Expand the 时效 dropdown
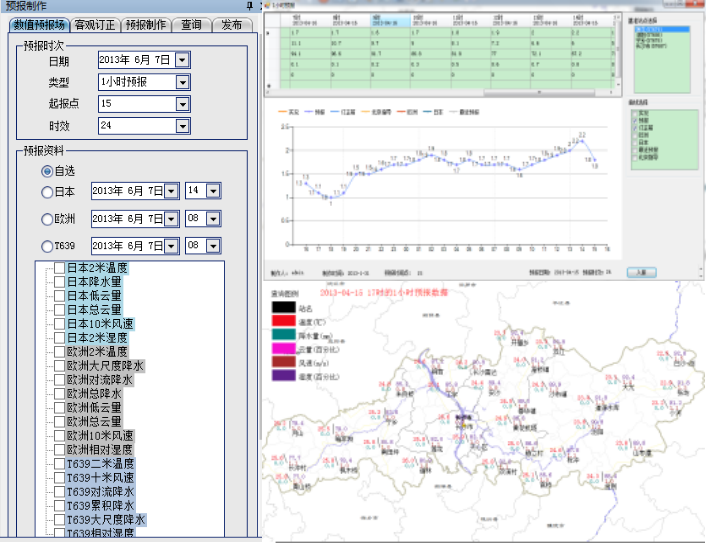Viewport: 706px width, 543px height. (182, 126)
